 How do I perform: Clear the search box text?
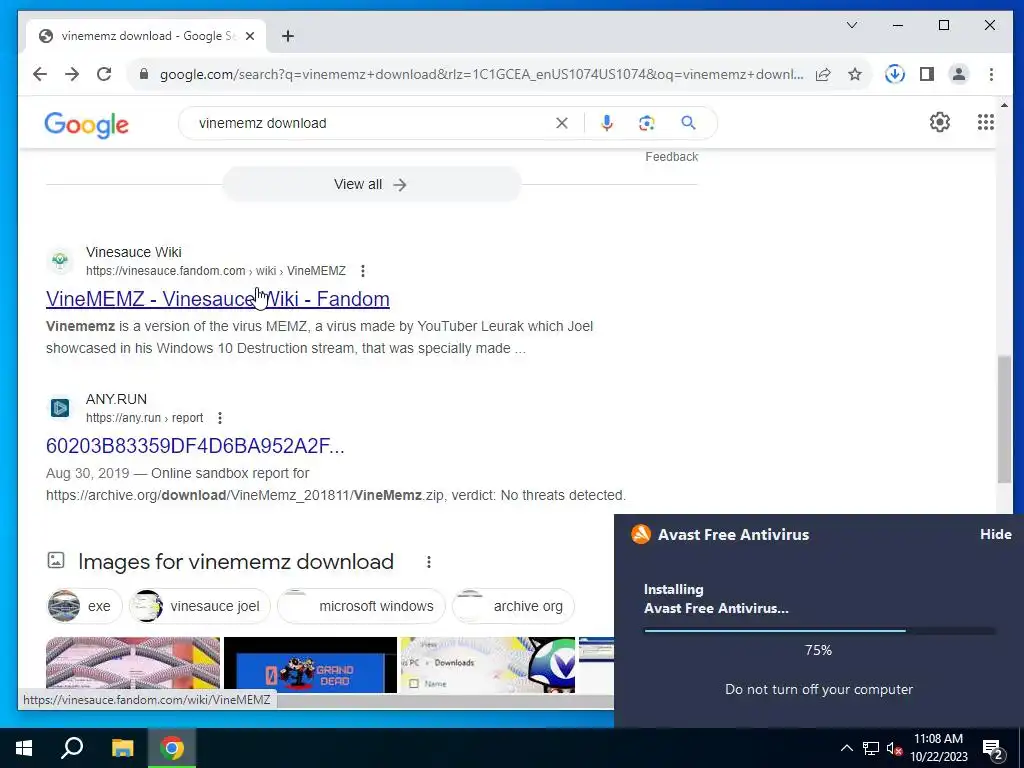coord(562,123)
